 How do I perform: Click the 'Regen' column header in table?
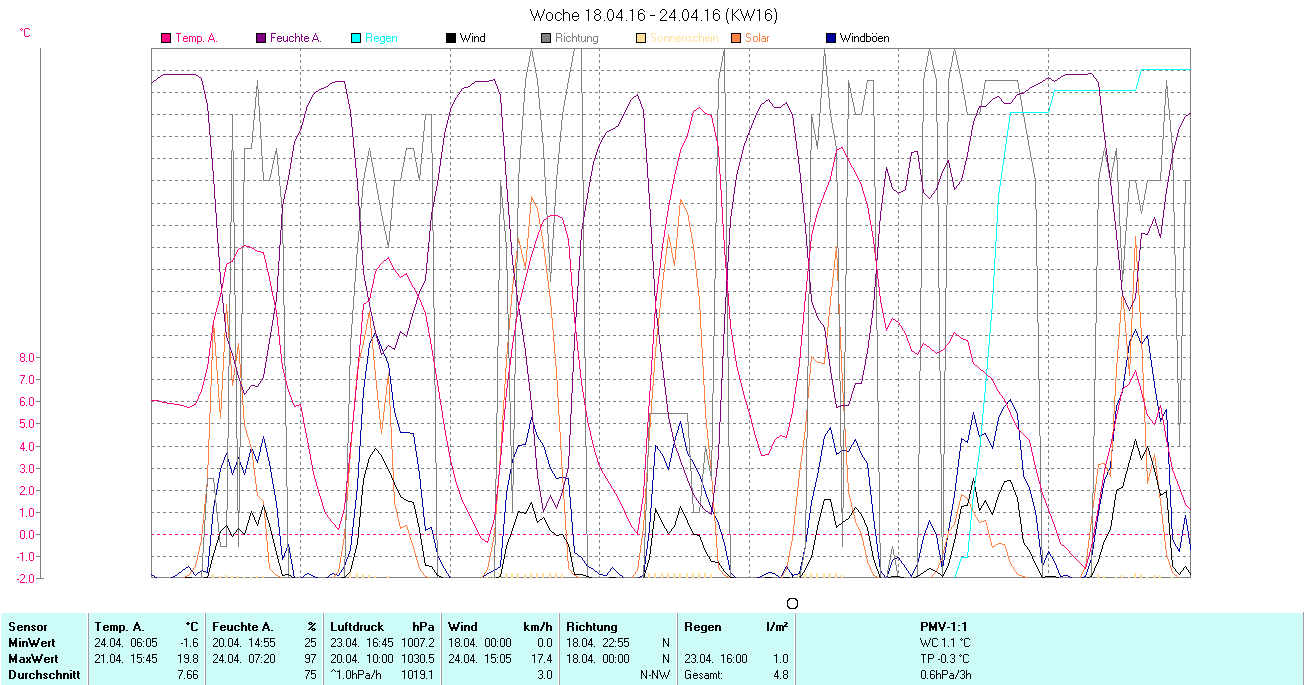click(x=703, y=627)
